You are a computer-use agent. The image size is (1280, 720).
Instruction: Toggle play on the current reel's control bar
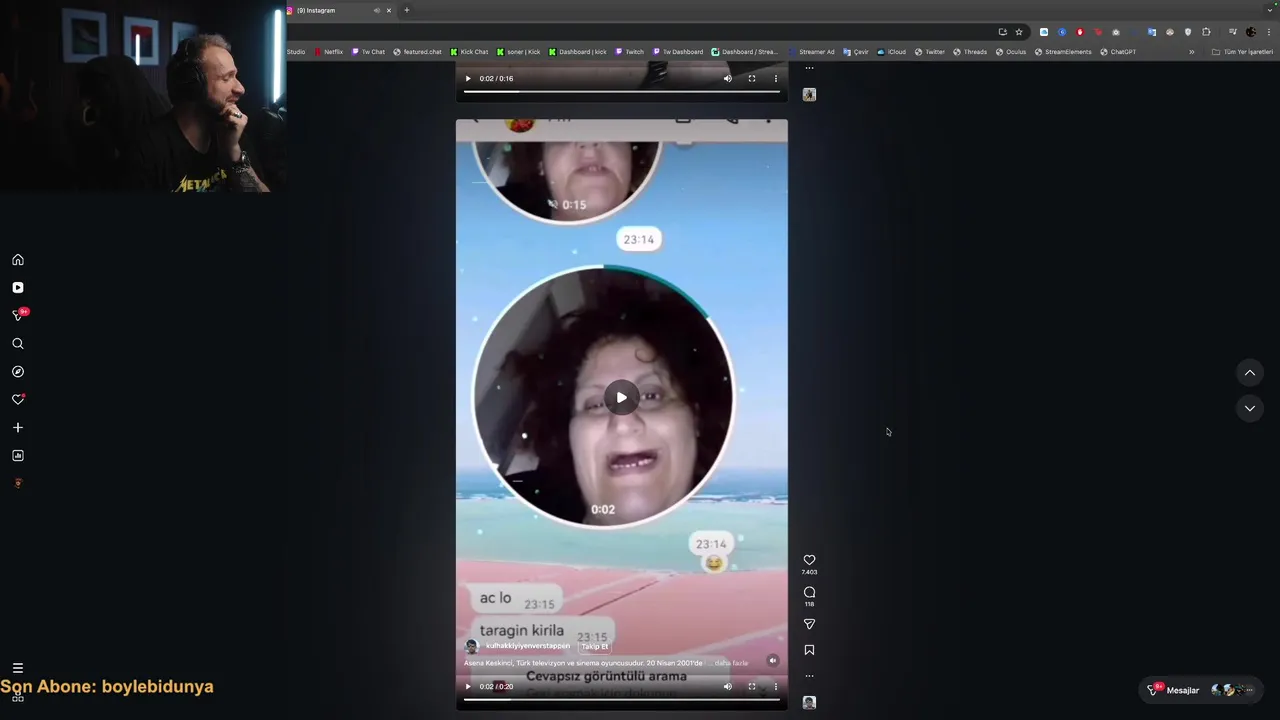tap(467, 687)
